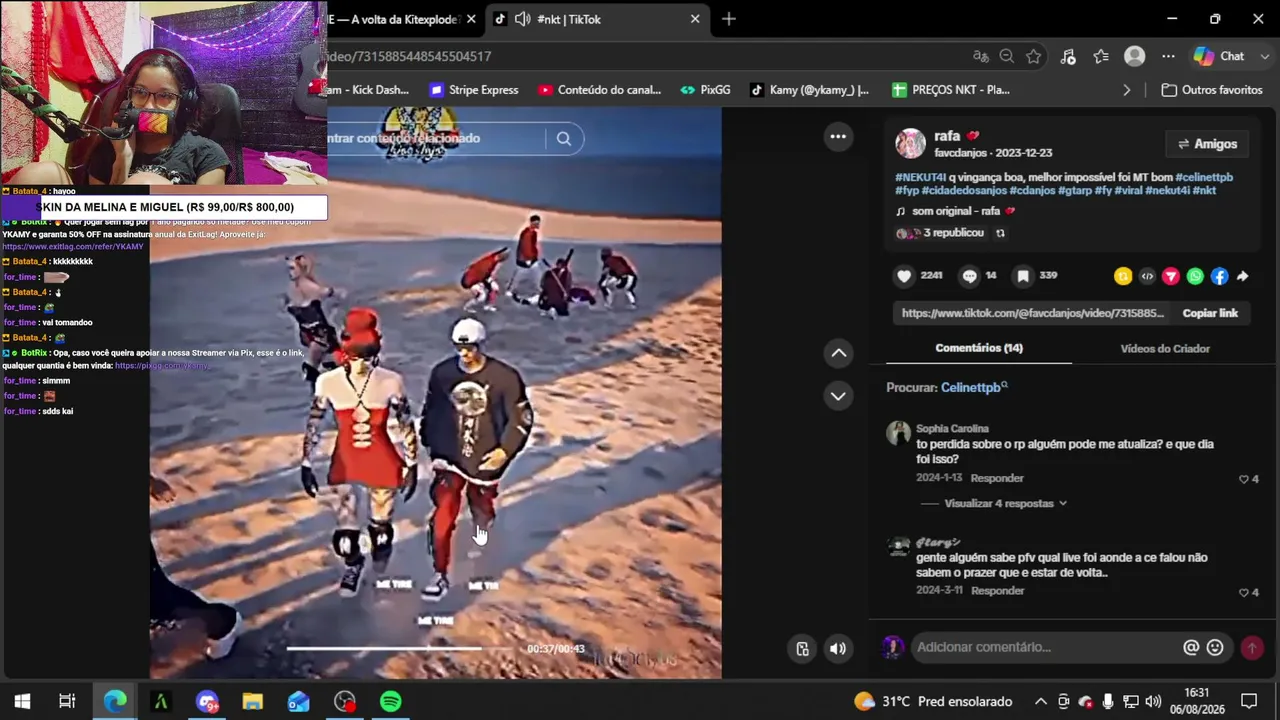Reply to Sophia Carolina's comment

click(x=997, y=479)
